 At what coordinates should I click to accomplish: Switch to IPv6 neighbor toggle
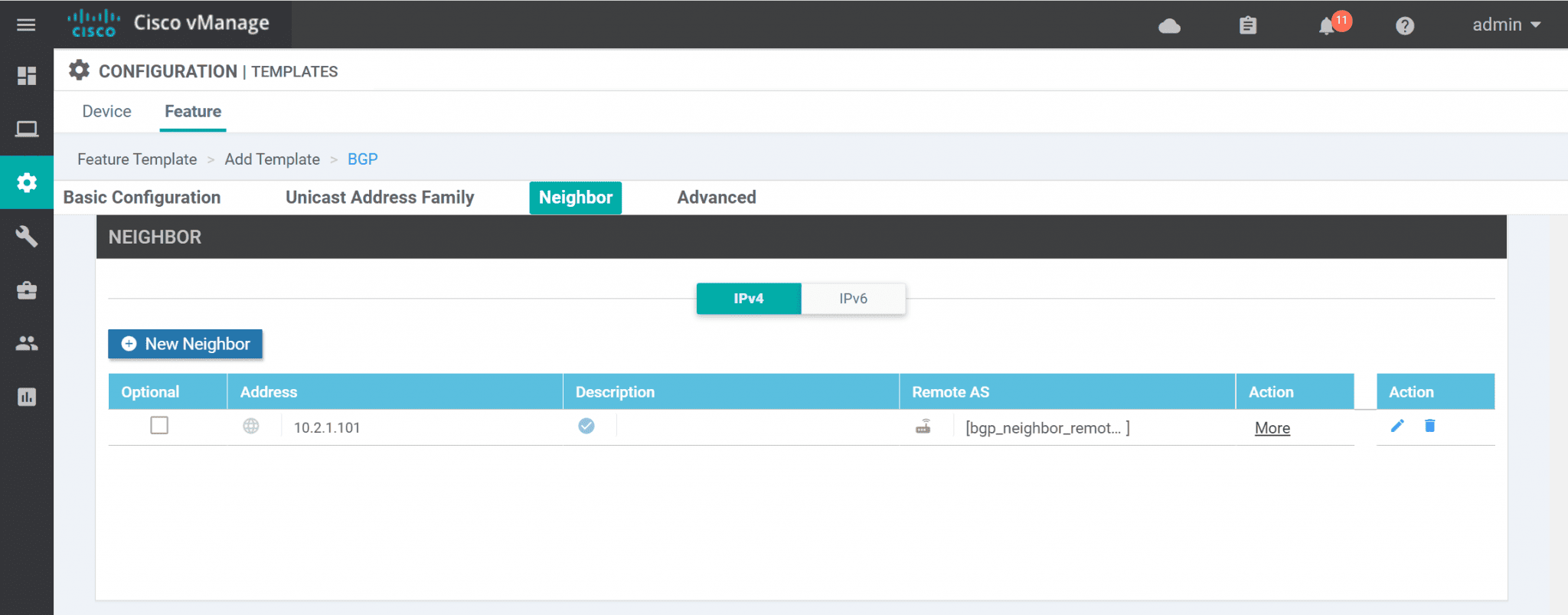pyautogui.click(x=853, y=299)
